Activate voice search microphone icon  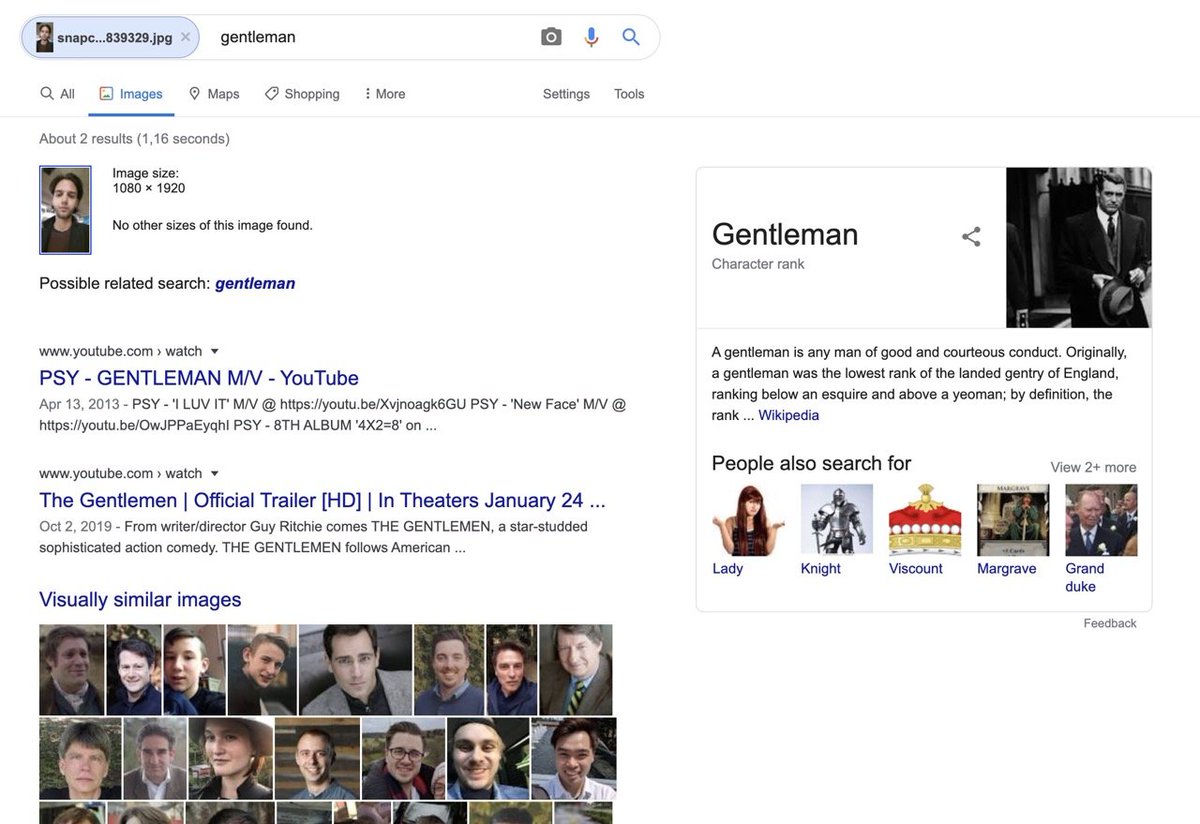pos(591,37)
